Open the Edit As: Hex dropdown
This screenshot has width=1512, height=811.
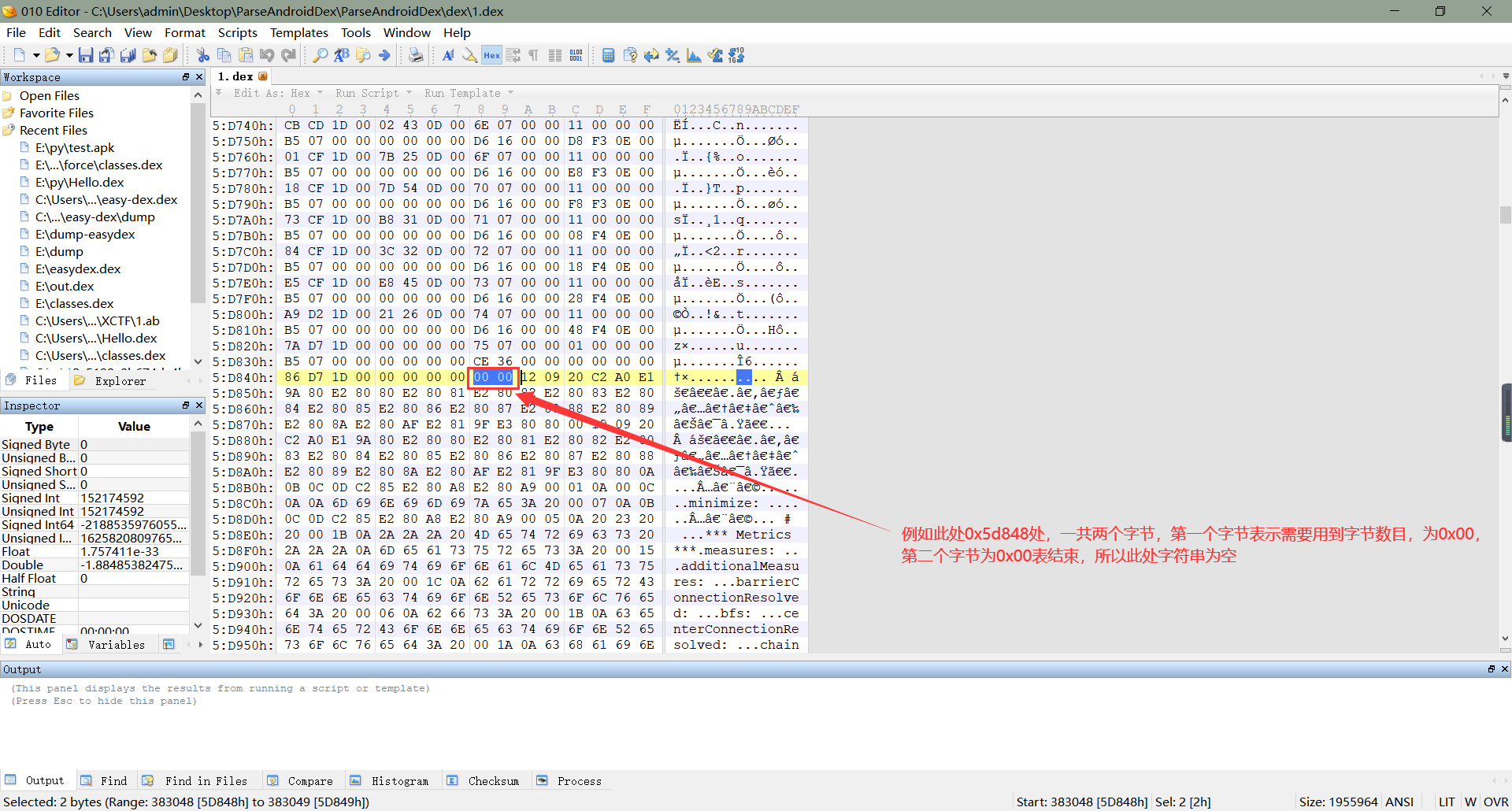pos(278,93)
